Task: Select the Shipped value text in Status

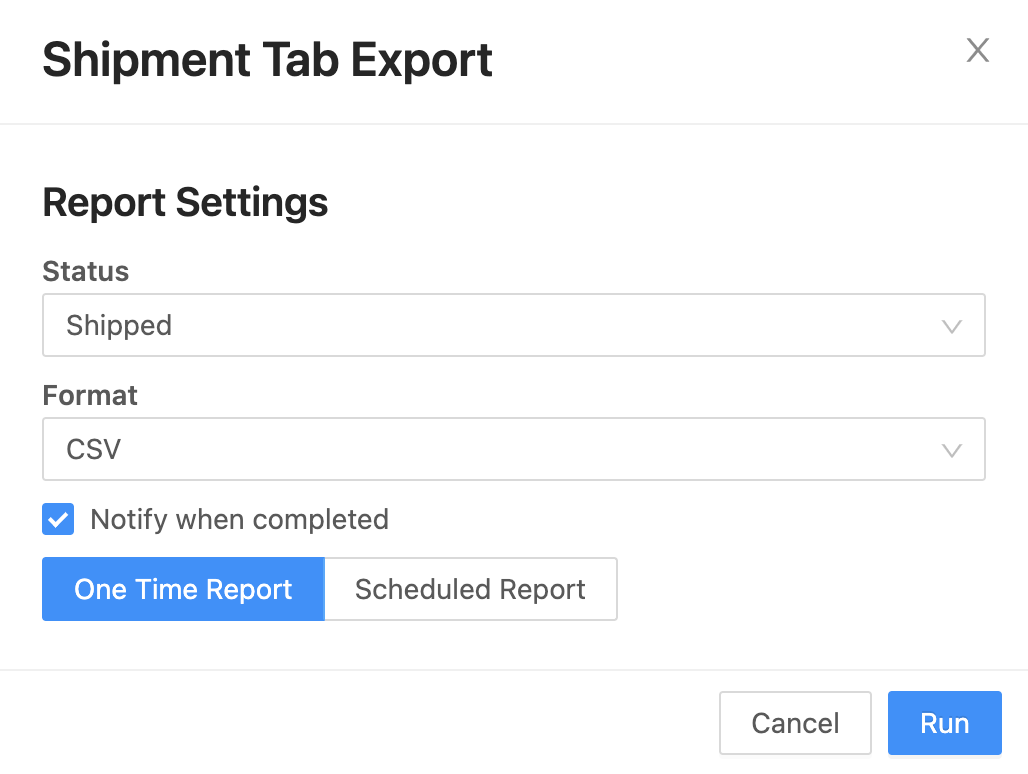Action: coord(119,326)
